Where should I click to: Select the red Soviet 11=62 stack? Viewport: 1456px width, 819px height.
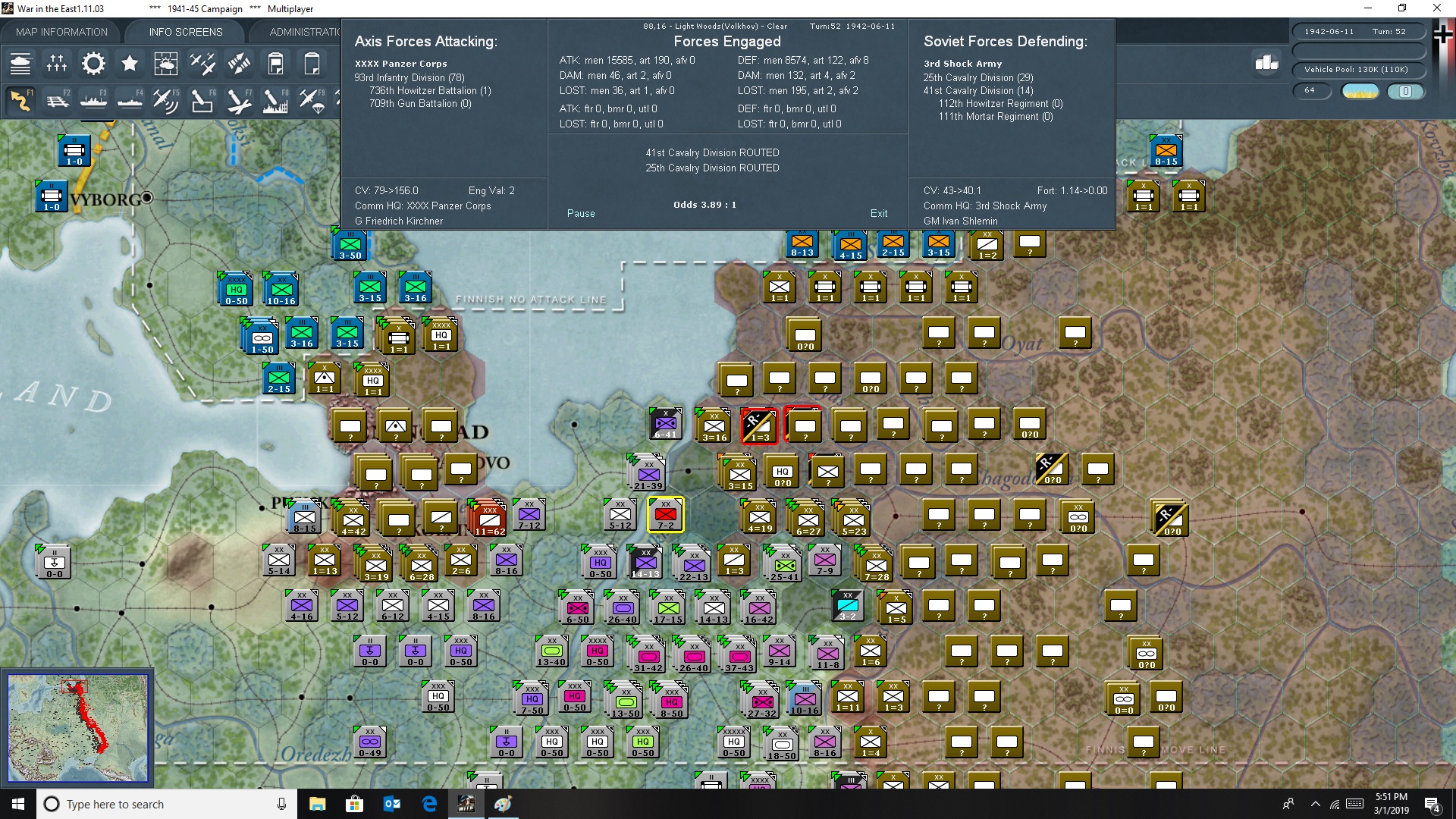(488, 518)
